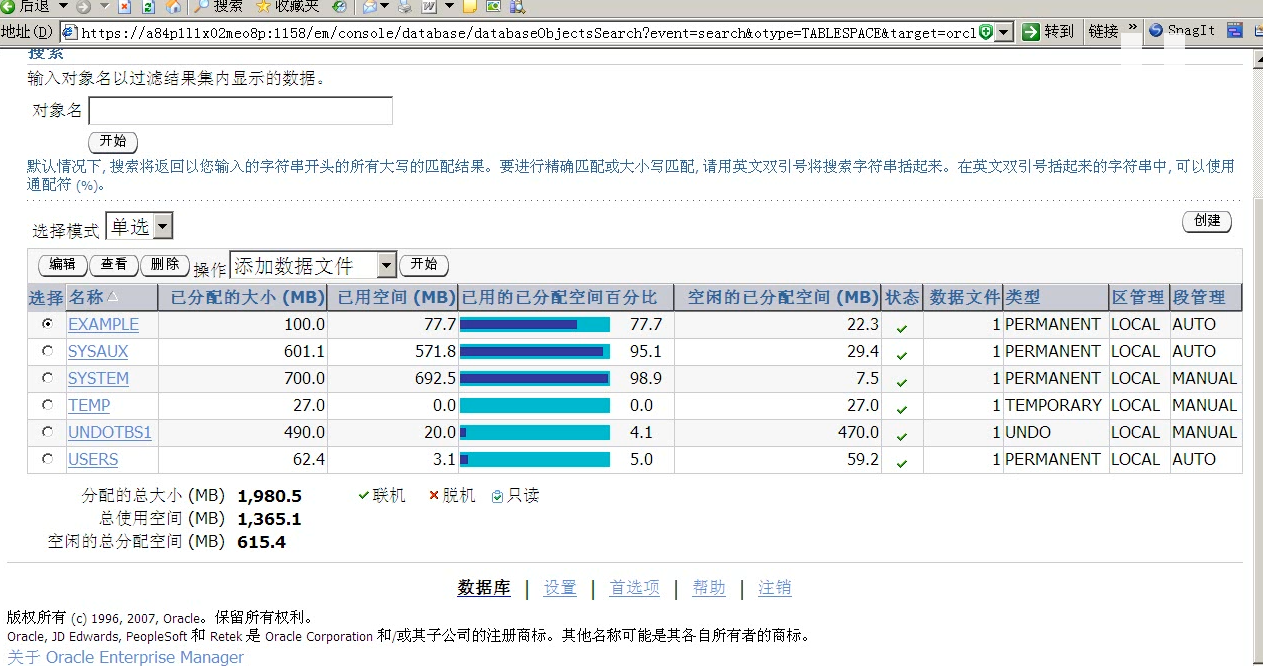Open the address bar URL history dropdown

(x=1004, y=32)
